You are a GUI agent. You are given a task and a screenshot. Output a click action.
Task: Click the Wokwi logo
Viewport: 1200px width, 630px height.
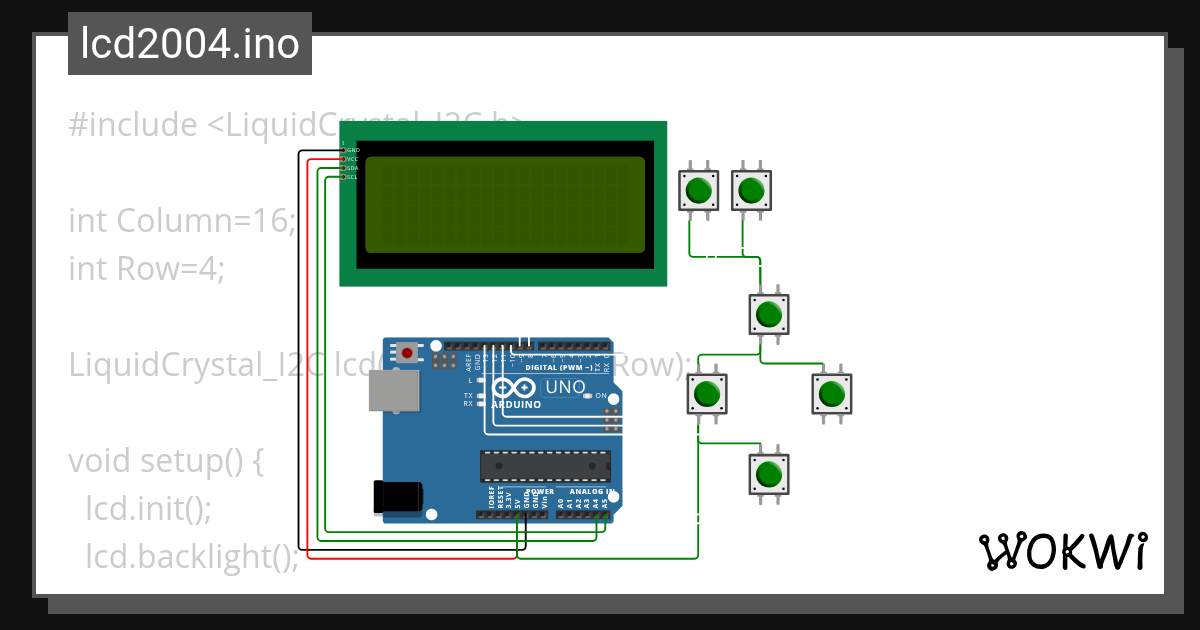[x=1061, y=551]
